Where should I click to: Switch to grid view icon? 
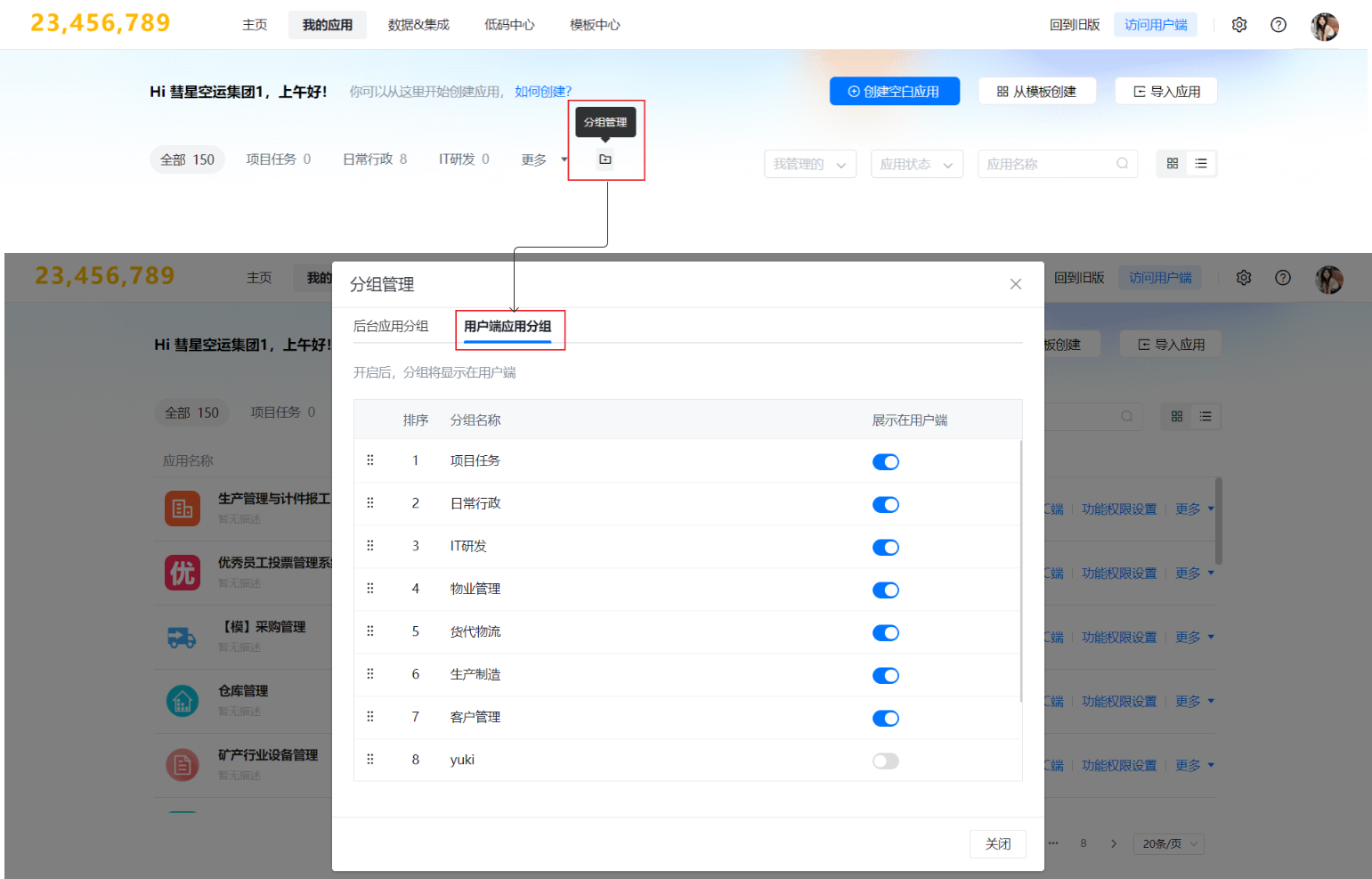(1172, 164)
